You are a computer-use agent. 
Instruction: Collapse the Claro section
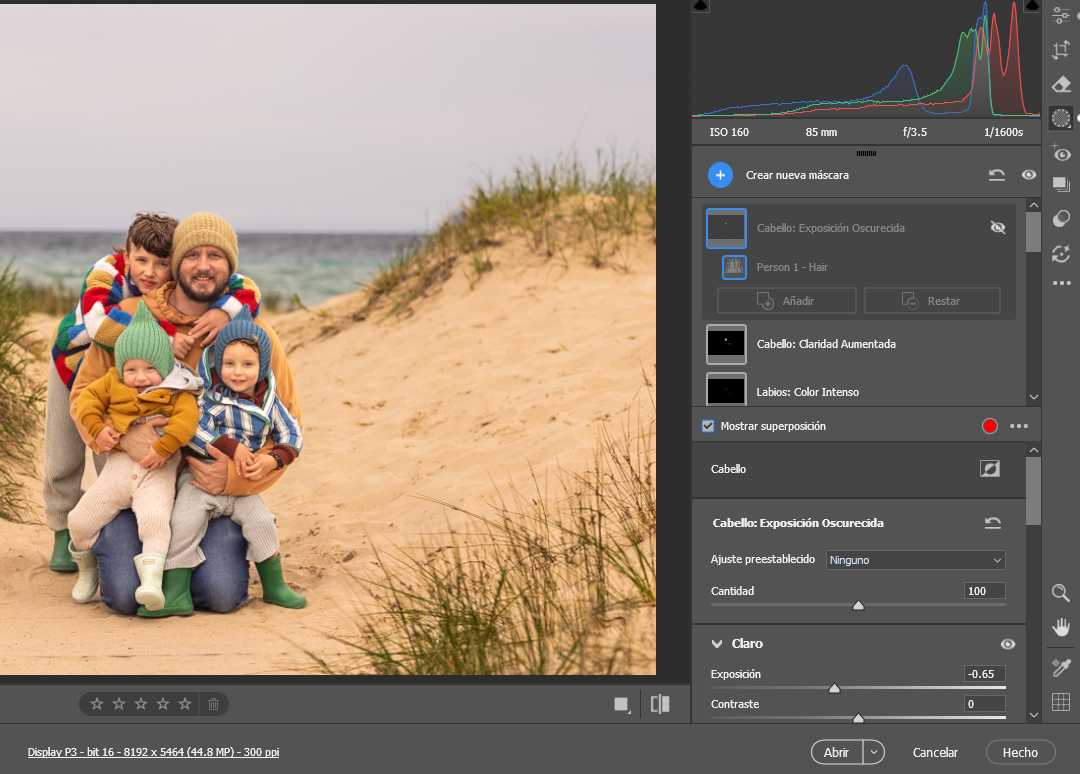click(717, 644)
